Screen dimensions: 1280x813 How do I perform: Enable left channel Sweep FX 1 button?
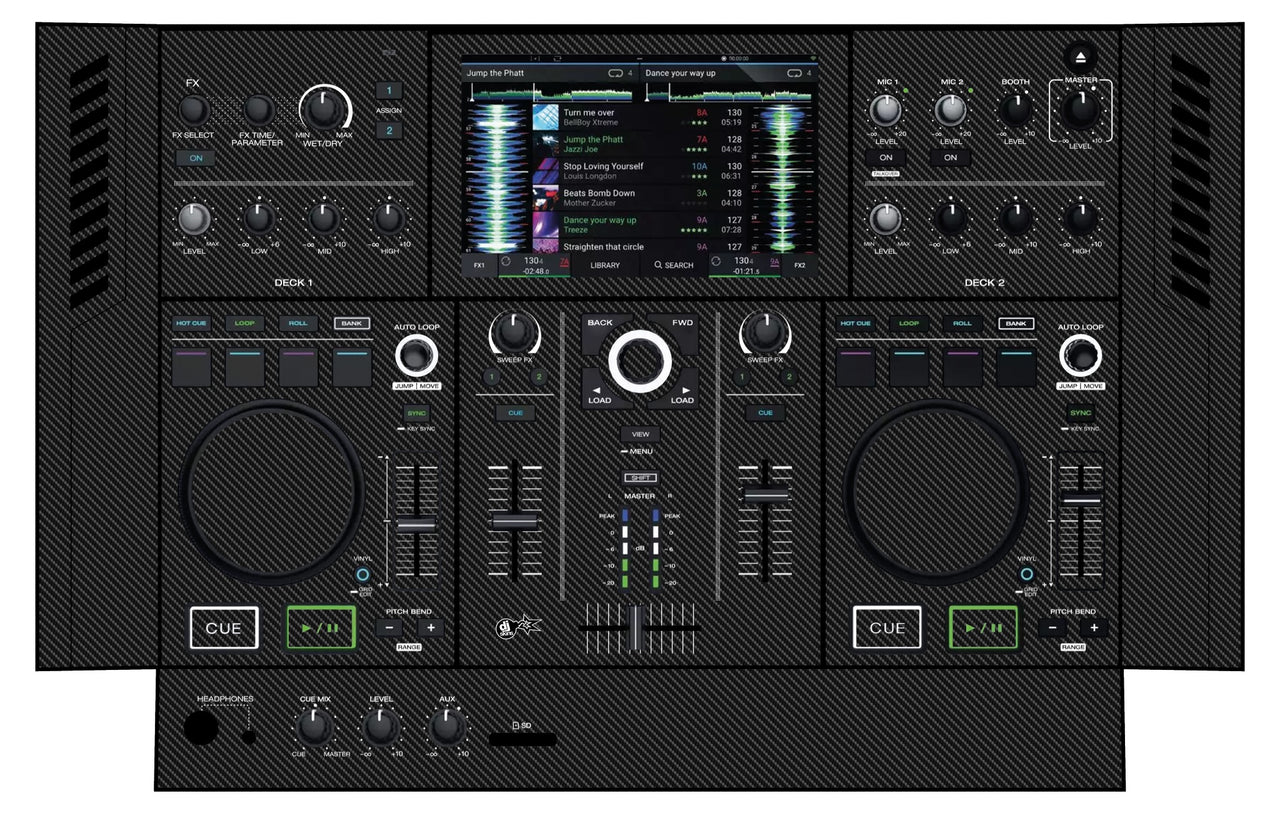point(491,377)
